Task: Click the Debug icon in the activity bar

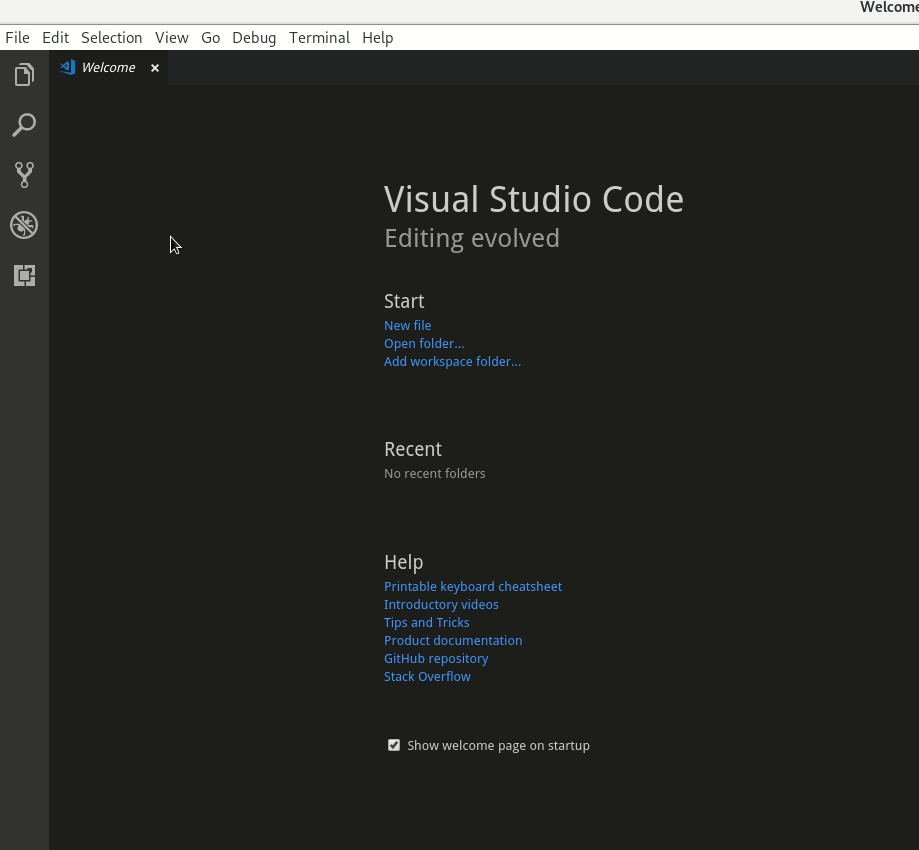Action: pyautogui.click(x=24, y=224)
